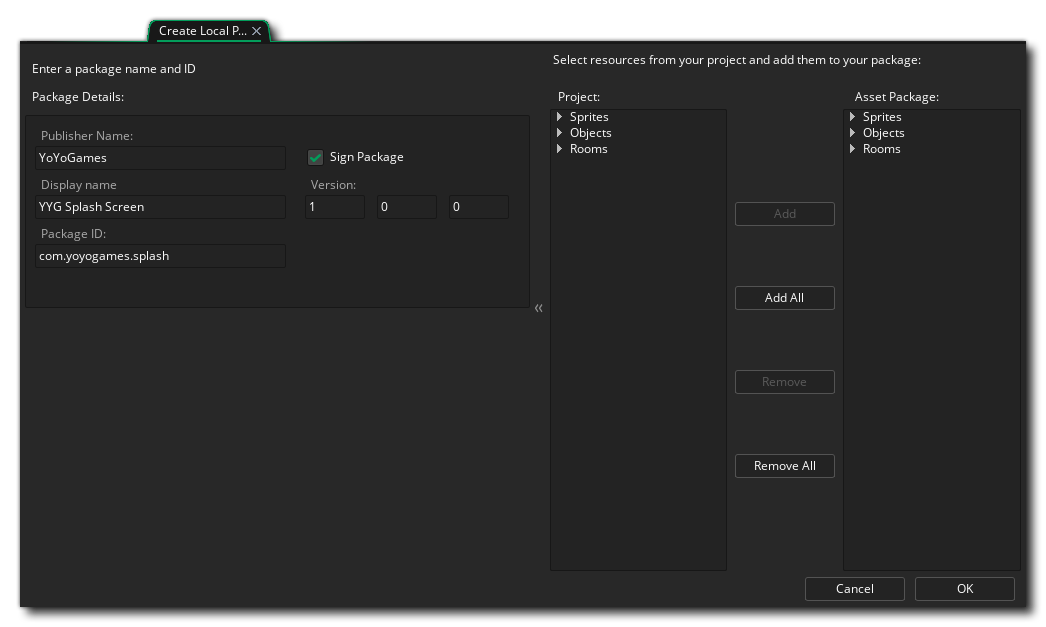The width and height of the screenshot is (1046, 627).
Task: Click the Remove button
Action: (784, 381)
